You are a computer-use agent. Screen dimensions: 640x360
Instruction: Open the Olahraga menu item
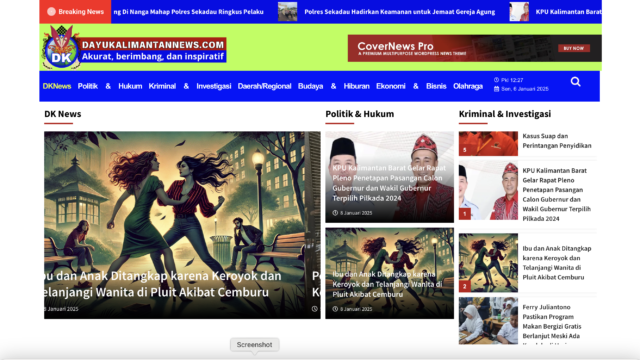coord(468,86)
